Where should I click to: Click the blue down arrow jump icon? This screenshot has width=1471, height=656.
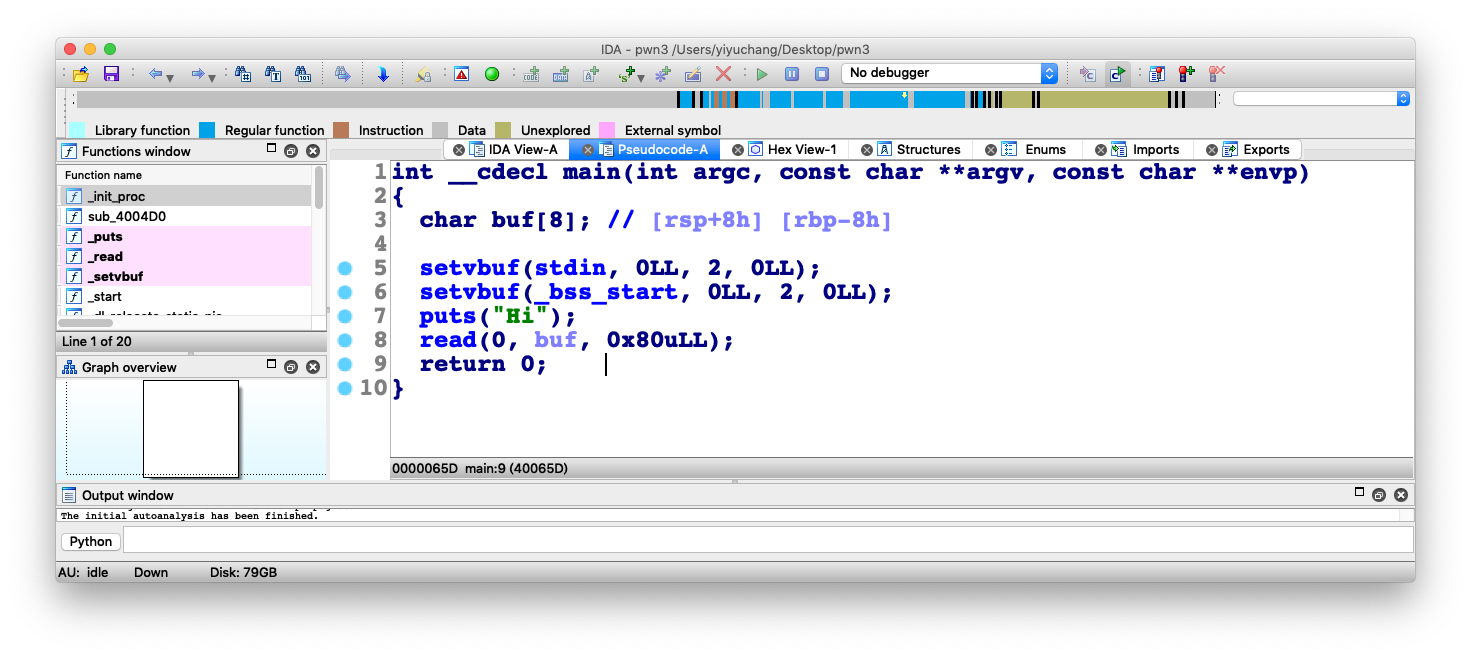click(382, 74)
